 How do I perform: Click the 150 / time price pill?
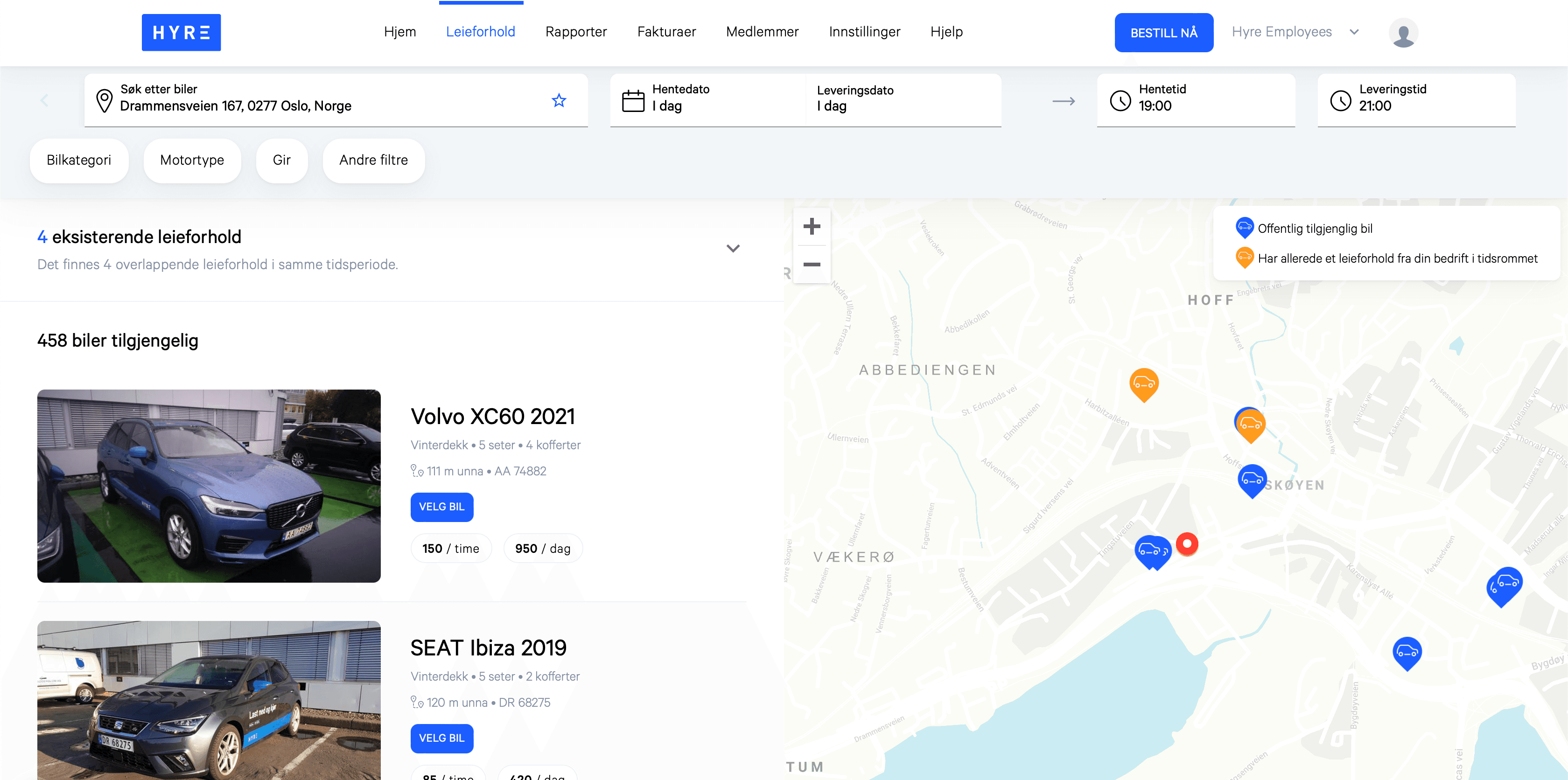450,548
